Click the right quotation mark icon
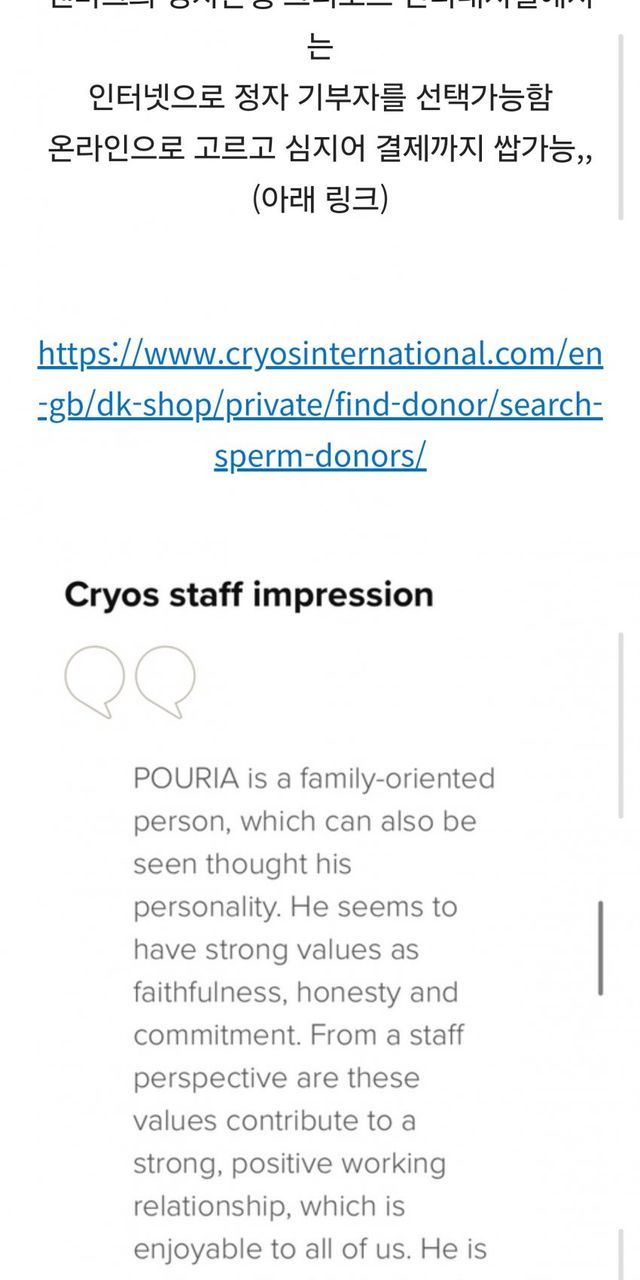640x1280 pixels. pyautogui.click(x=165, y=679)
